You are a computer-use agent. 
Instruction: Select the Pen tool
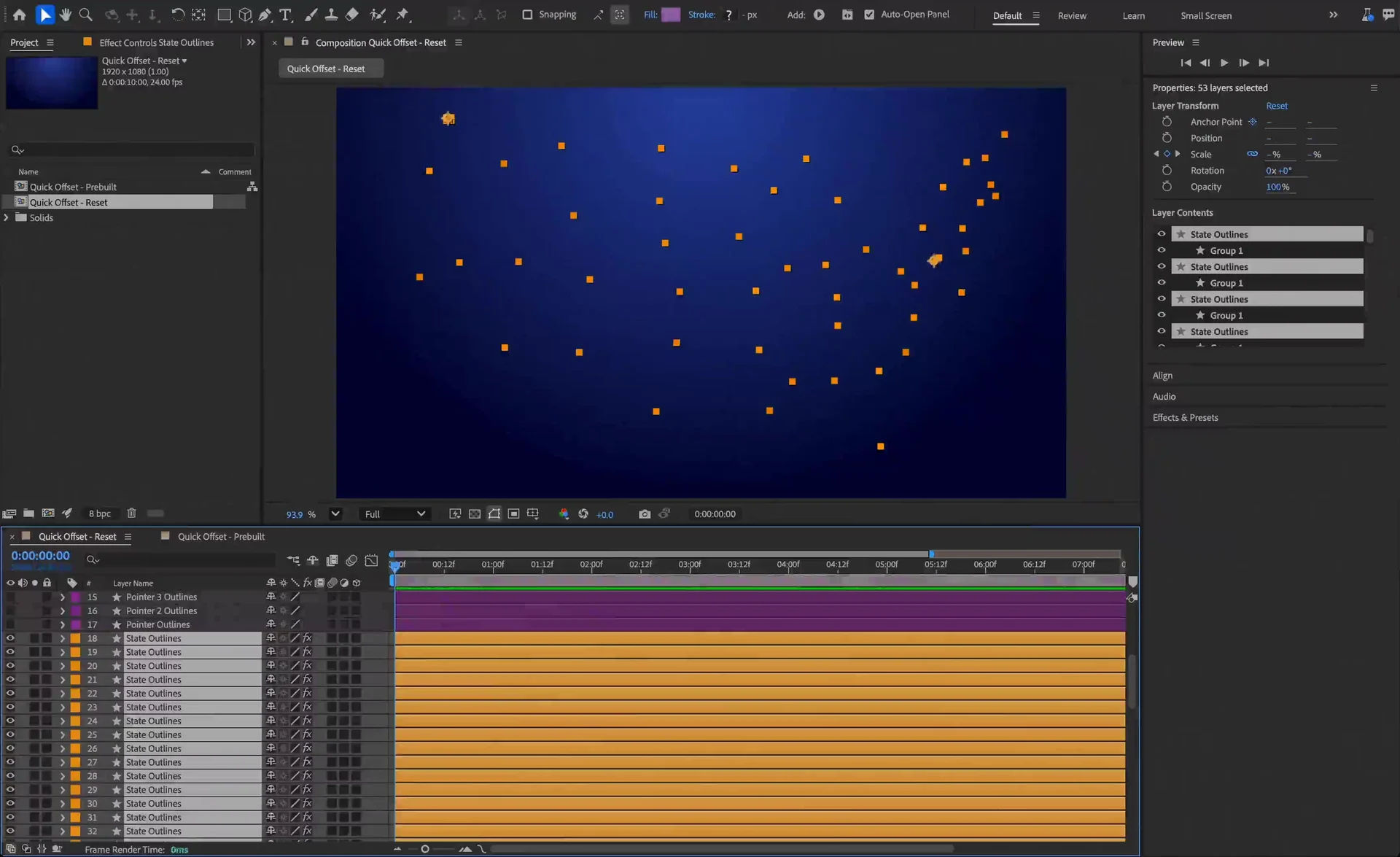tap(265, 15)
